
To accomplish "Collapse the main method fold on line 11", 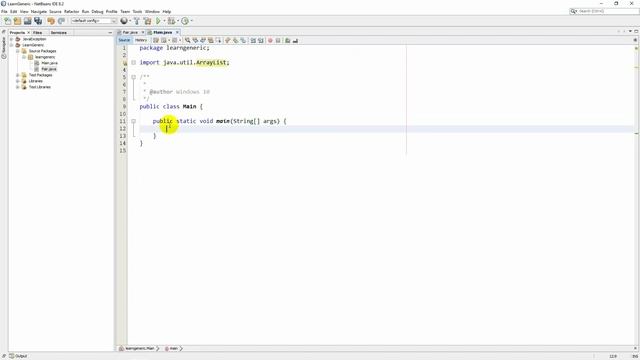I will coord(133,121).
